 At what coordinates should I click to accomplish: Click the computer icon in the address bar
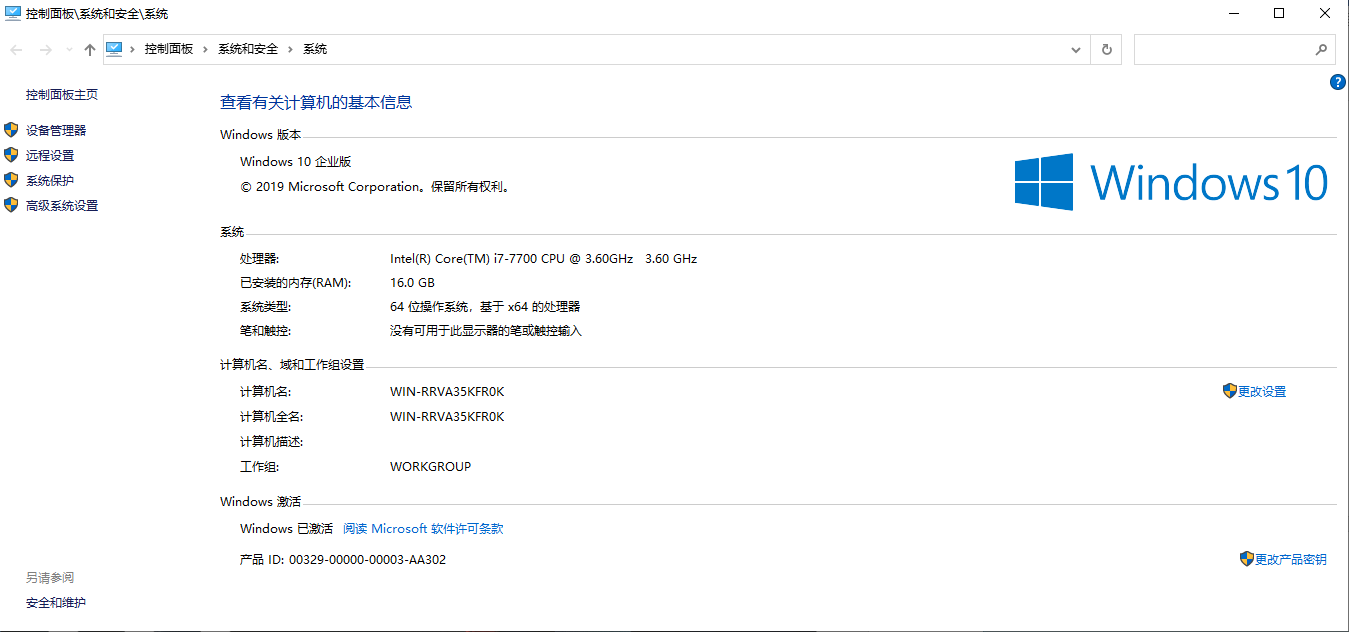pyautogui.click(x=114, y=48)
